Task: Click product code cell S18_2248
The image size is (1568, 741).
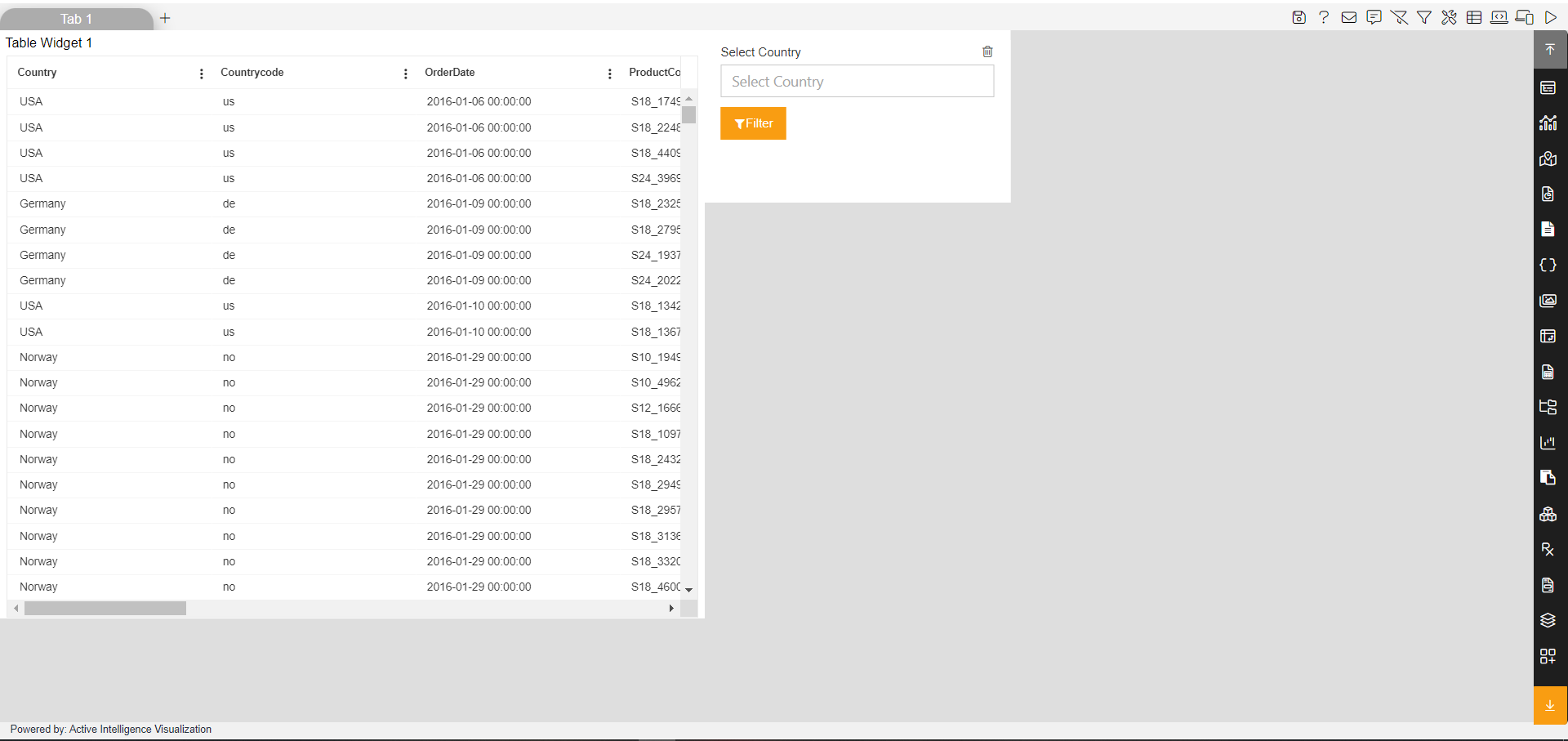Action: (x=656, y=127)
